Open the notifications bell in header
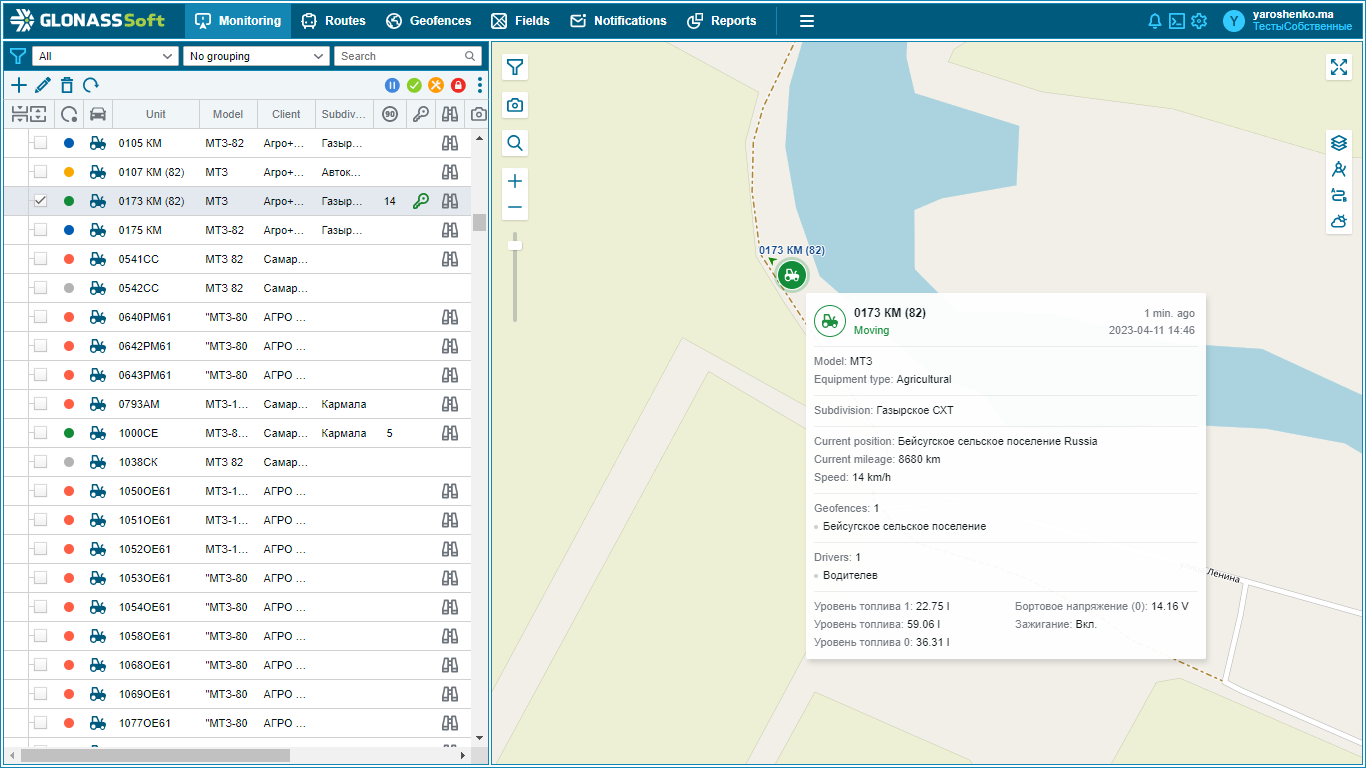1366x768 pixels. point(1155,21)
